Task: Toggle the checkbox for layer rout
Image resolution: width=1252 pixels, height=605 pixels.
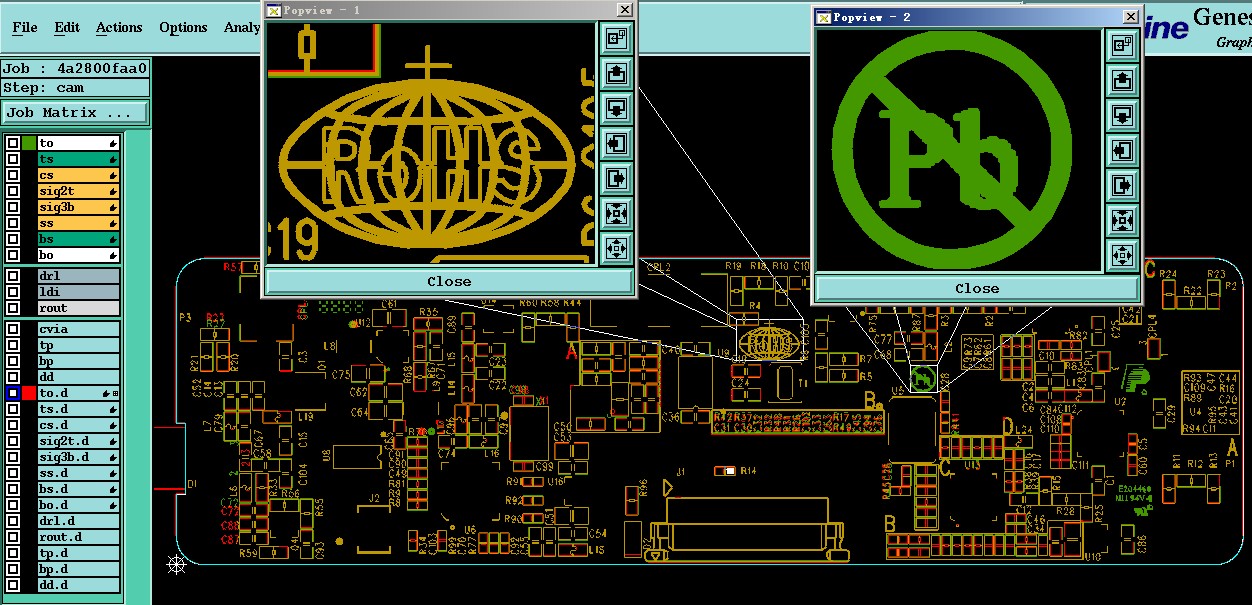Action: [x=13, y=308]
